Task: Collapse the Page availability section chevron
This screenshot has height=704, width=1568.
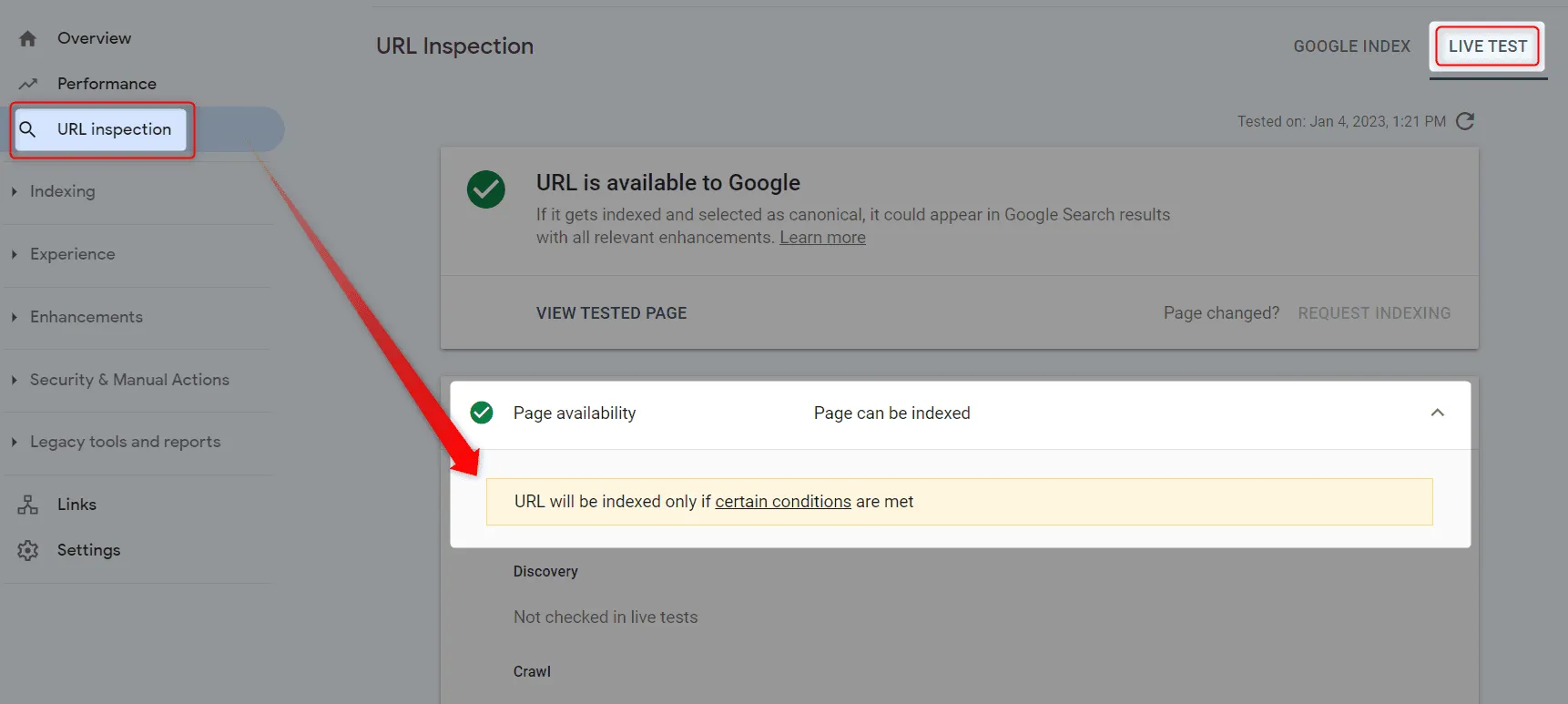Action: coord(1438,413)
